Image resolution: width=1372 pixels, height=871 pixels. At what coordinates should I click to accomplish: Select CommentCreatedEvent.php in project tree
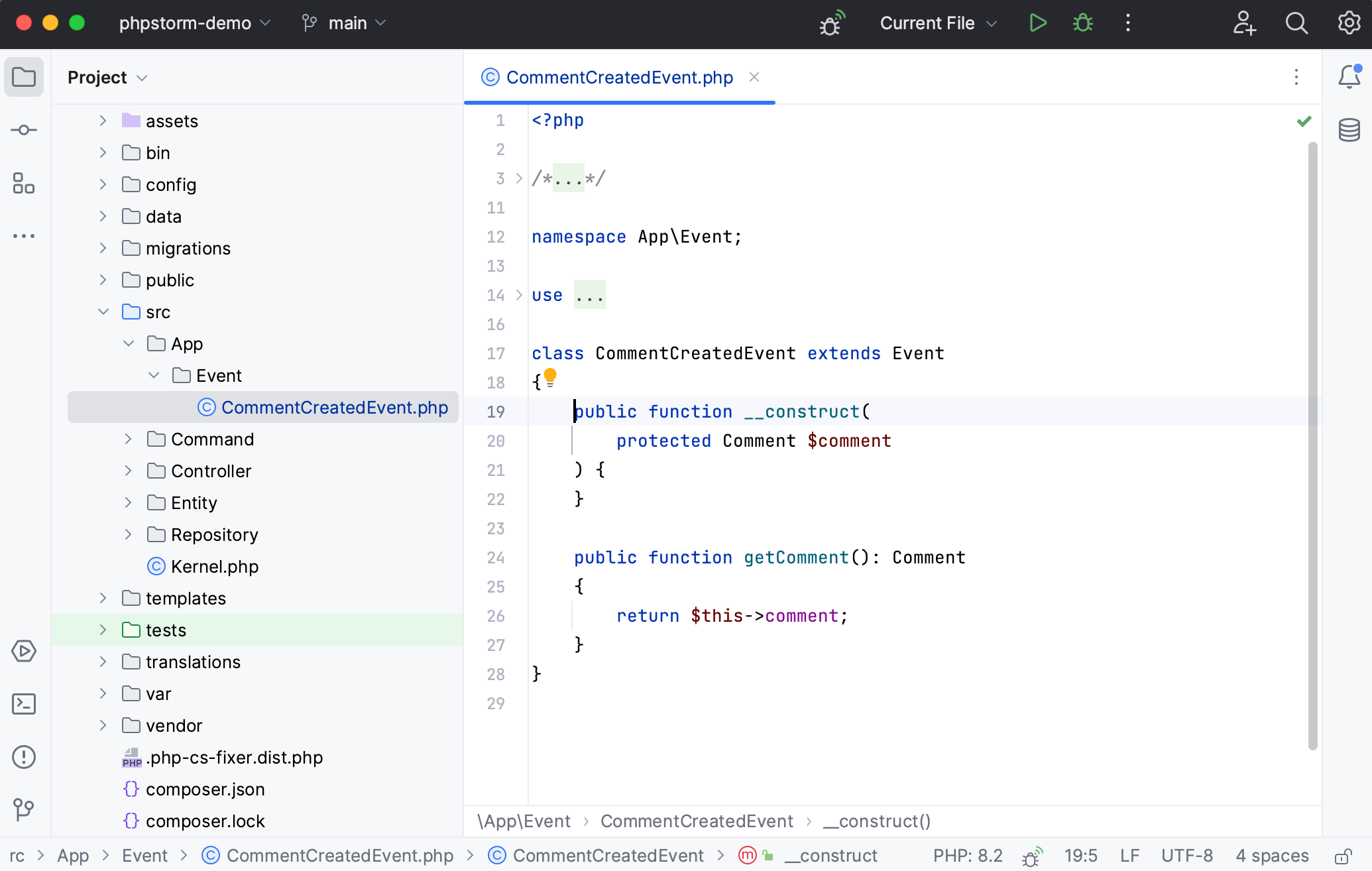pyautogui.click(x=263, y=407)
